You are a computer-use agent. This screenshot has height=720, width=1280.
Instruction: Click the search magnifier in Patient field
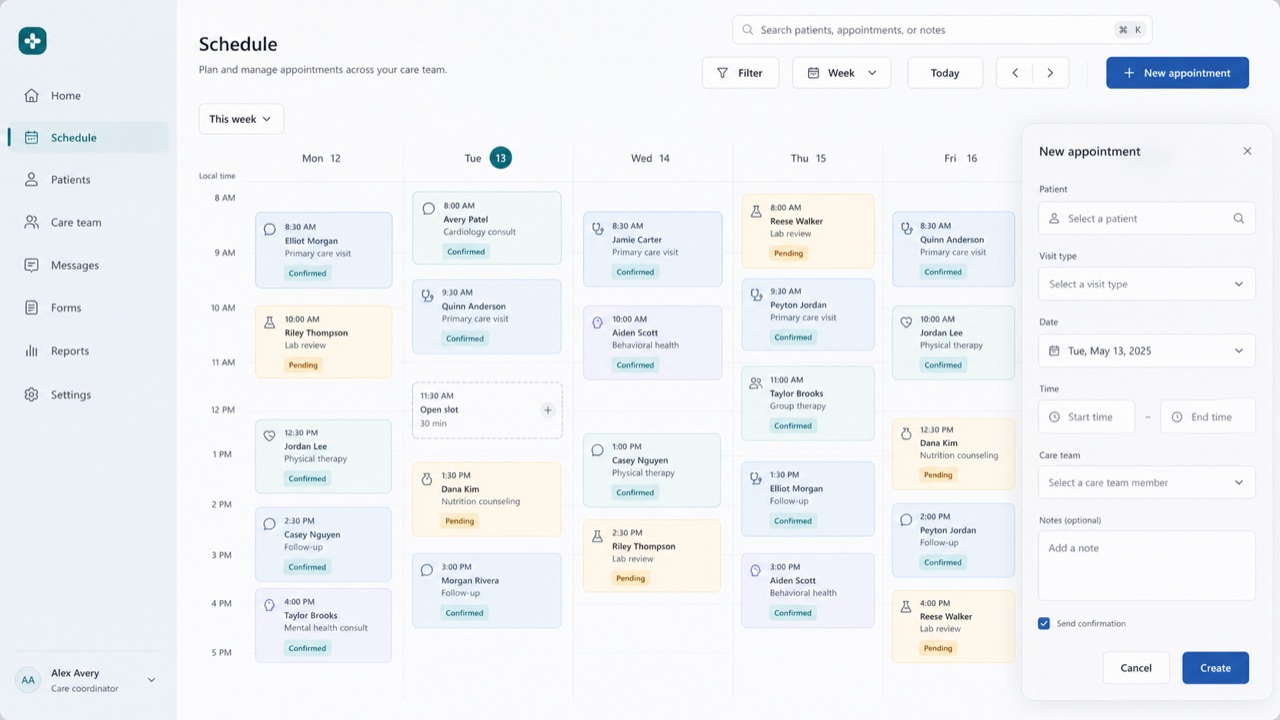[x=1238, y=218]
